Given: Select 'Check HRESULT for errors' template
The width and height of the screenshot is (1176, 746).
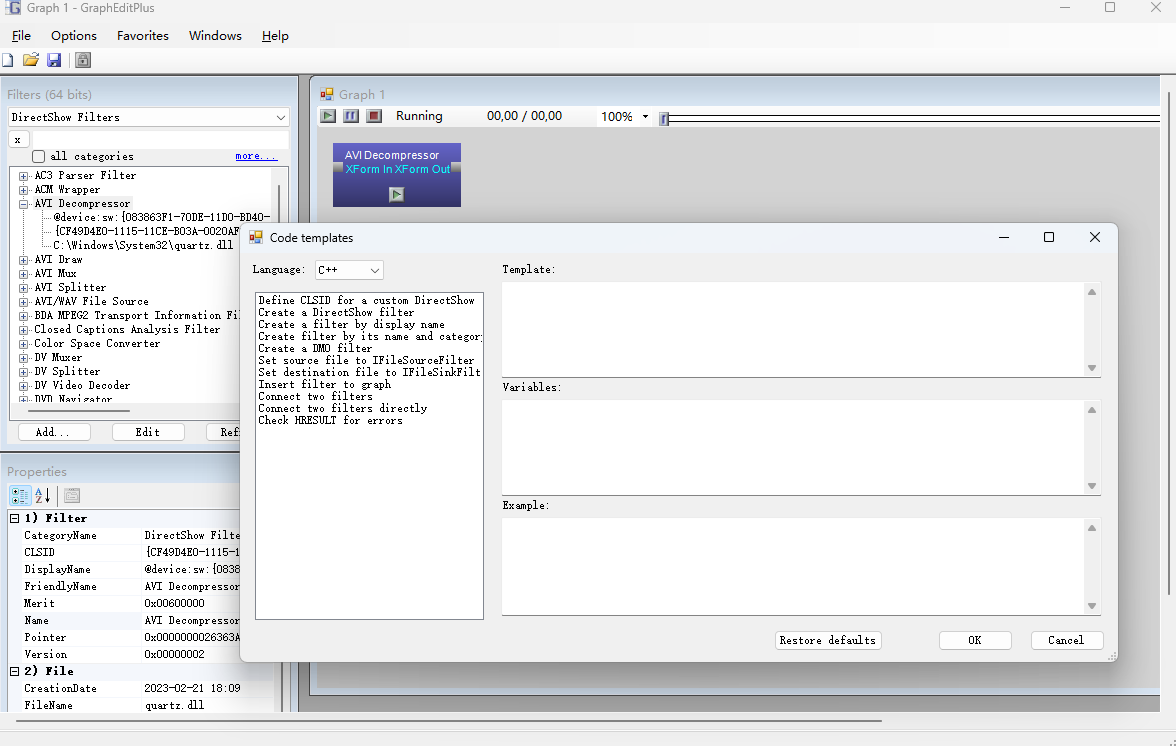Looking at the screenshot, I should click(x=330, y=421).
